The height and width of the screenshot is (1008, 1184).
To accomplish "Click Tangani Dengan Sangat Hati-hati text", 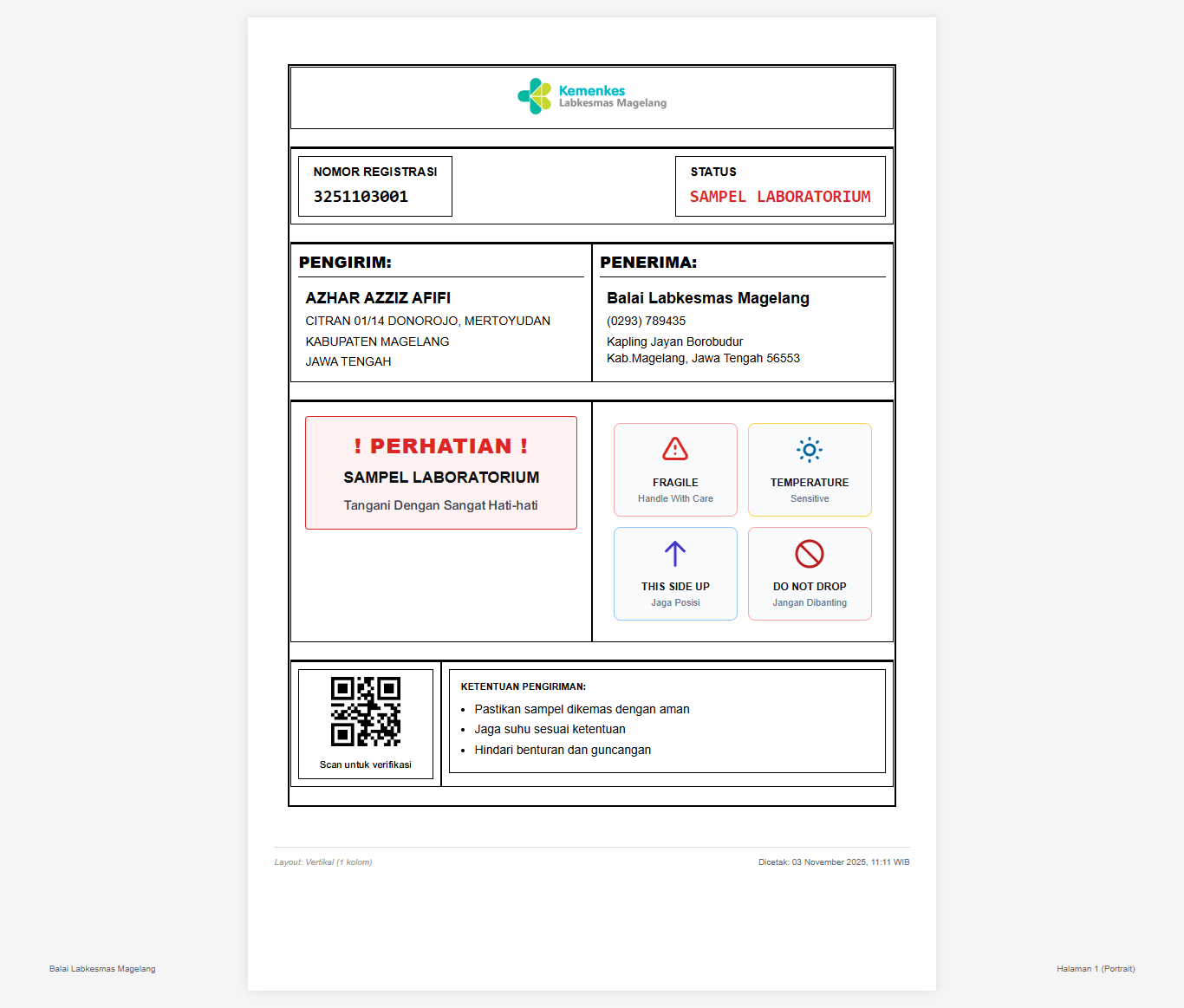I will coord(441,505).
